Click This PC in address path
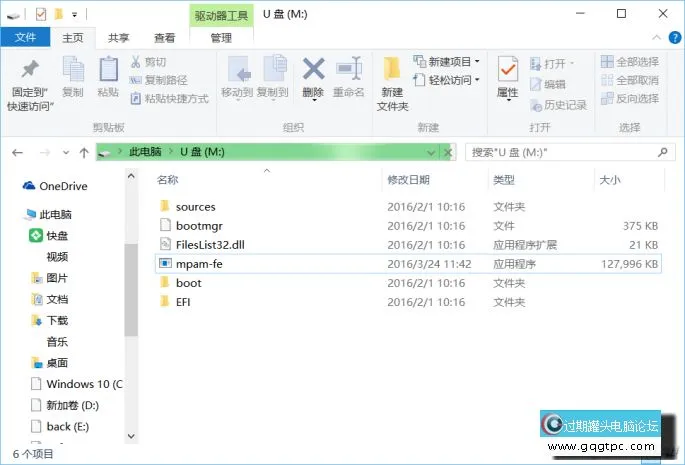Screen dimensions: 685x465 tap(145, 152)
